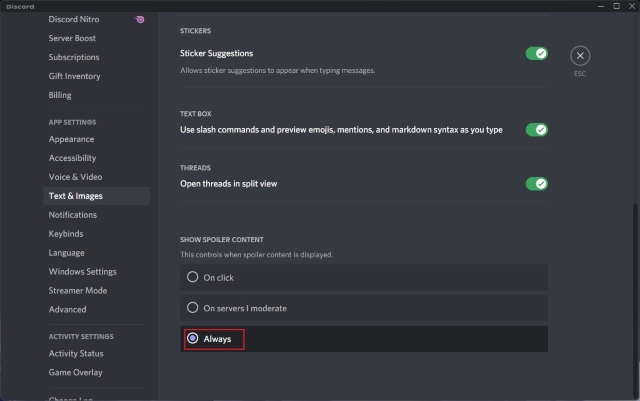Choose On servers I moderate radio option

point(364,308)
